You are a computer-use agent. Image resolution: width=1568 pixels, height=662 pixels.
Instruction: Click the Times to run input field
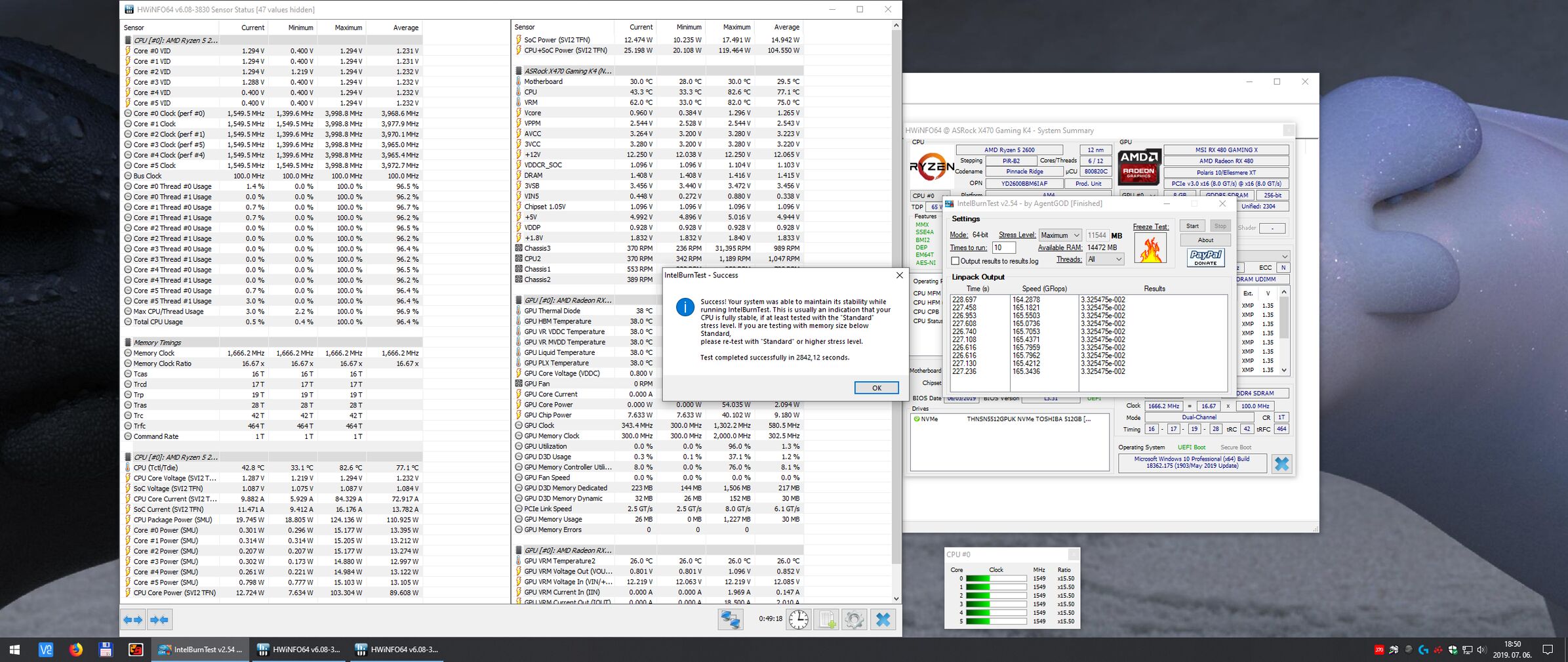tap(1003, 247)
